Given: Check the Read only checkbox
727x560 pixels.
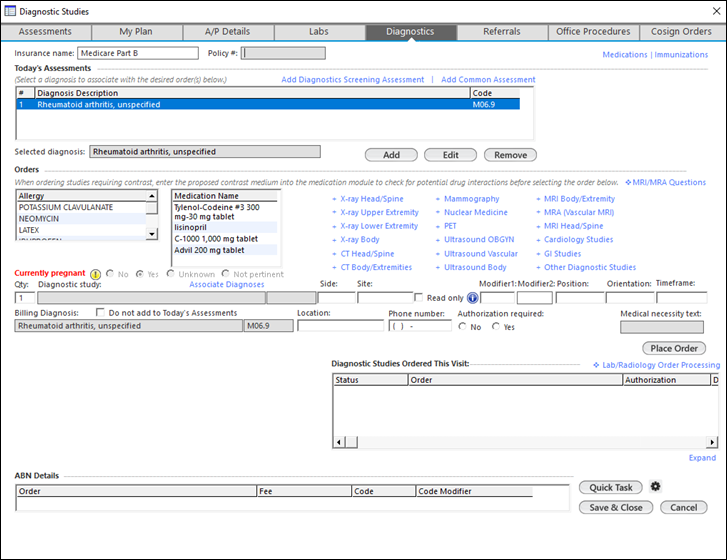Looking at the screenshot, I should tap(418, 297).
